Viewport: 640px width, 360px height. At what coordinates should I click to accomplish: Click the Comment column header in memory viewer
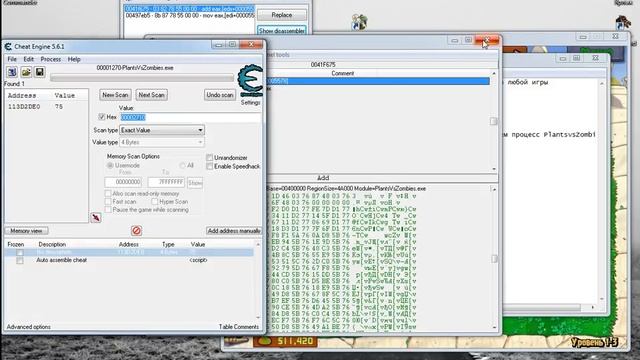(x=342, y=73)
